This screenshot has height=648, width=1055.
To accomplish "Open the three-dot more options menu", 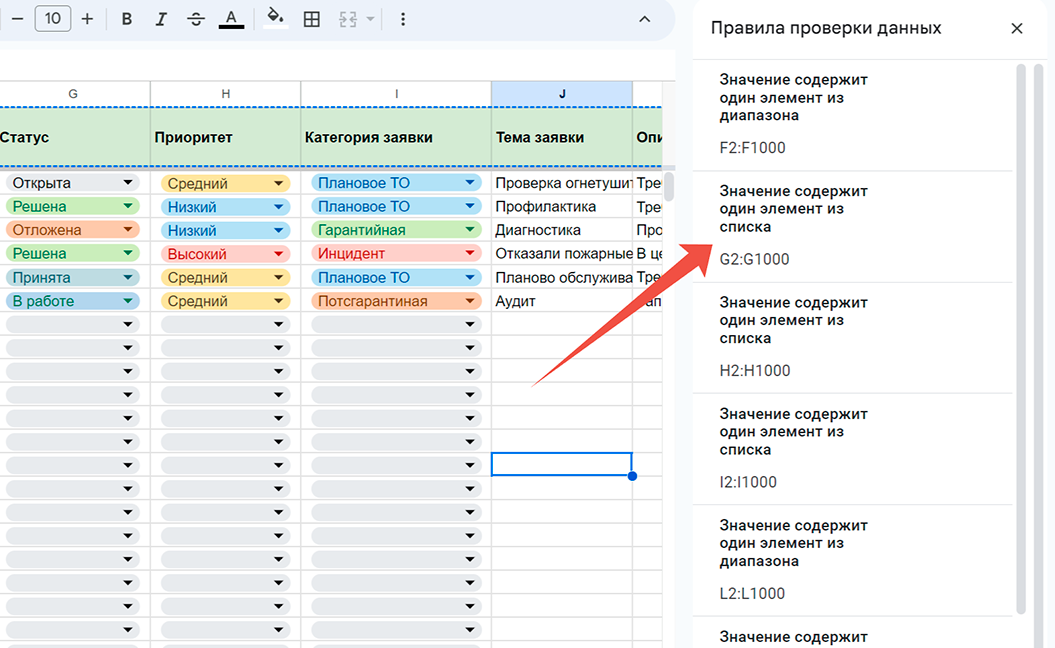I will pos(403,19).
